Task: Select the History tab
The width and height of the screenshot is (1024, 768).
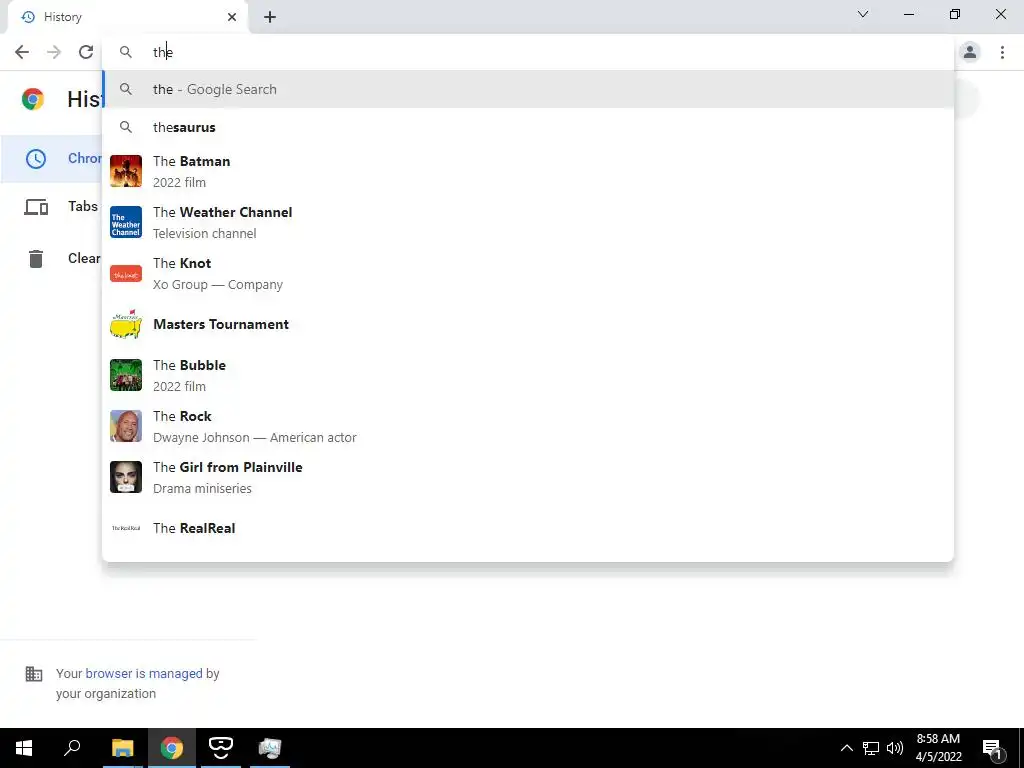Action: click(x=127, y=18)
